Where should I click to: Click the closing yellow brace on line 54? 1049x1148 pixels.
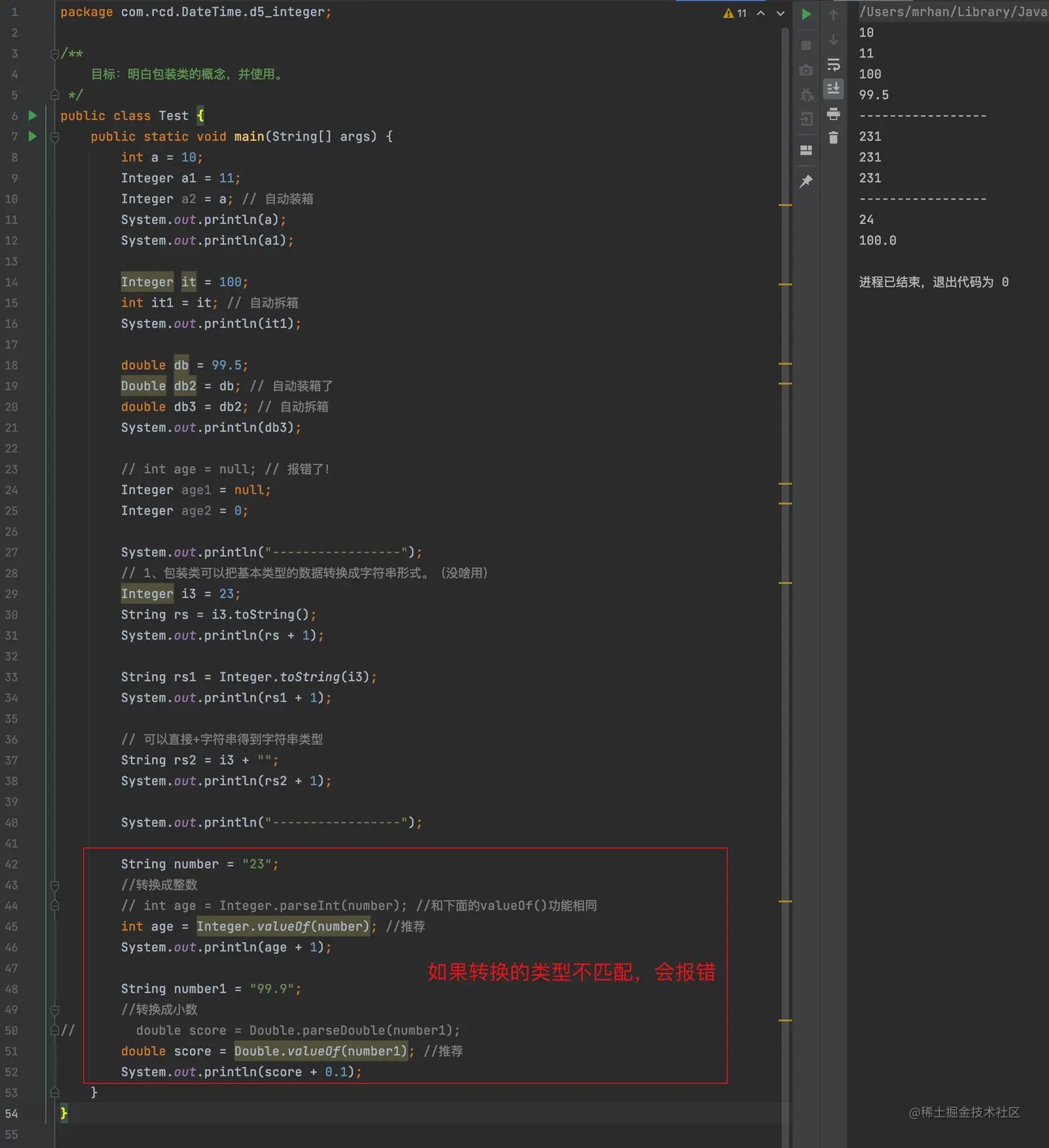[64, 1114]
